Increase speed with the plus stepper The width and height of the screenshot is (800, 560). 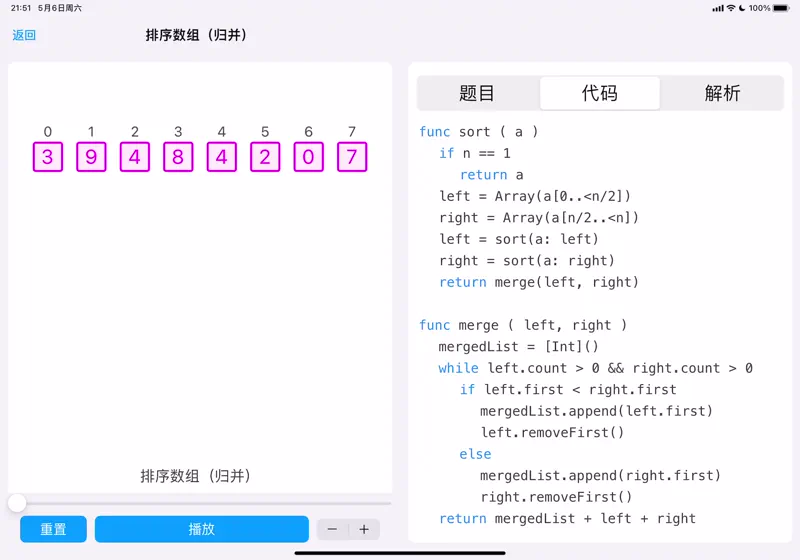click(364, 529)
